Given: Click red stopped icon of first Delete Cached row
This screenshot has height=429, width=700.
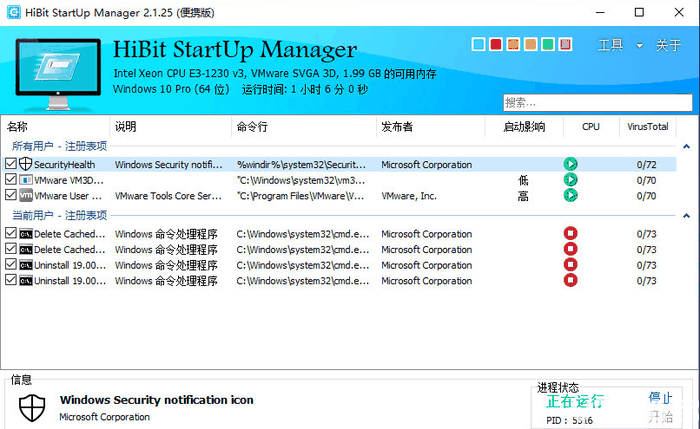Looking at the screenshot, I should click(x=570, y=233).
